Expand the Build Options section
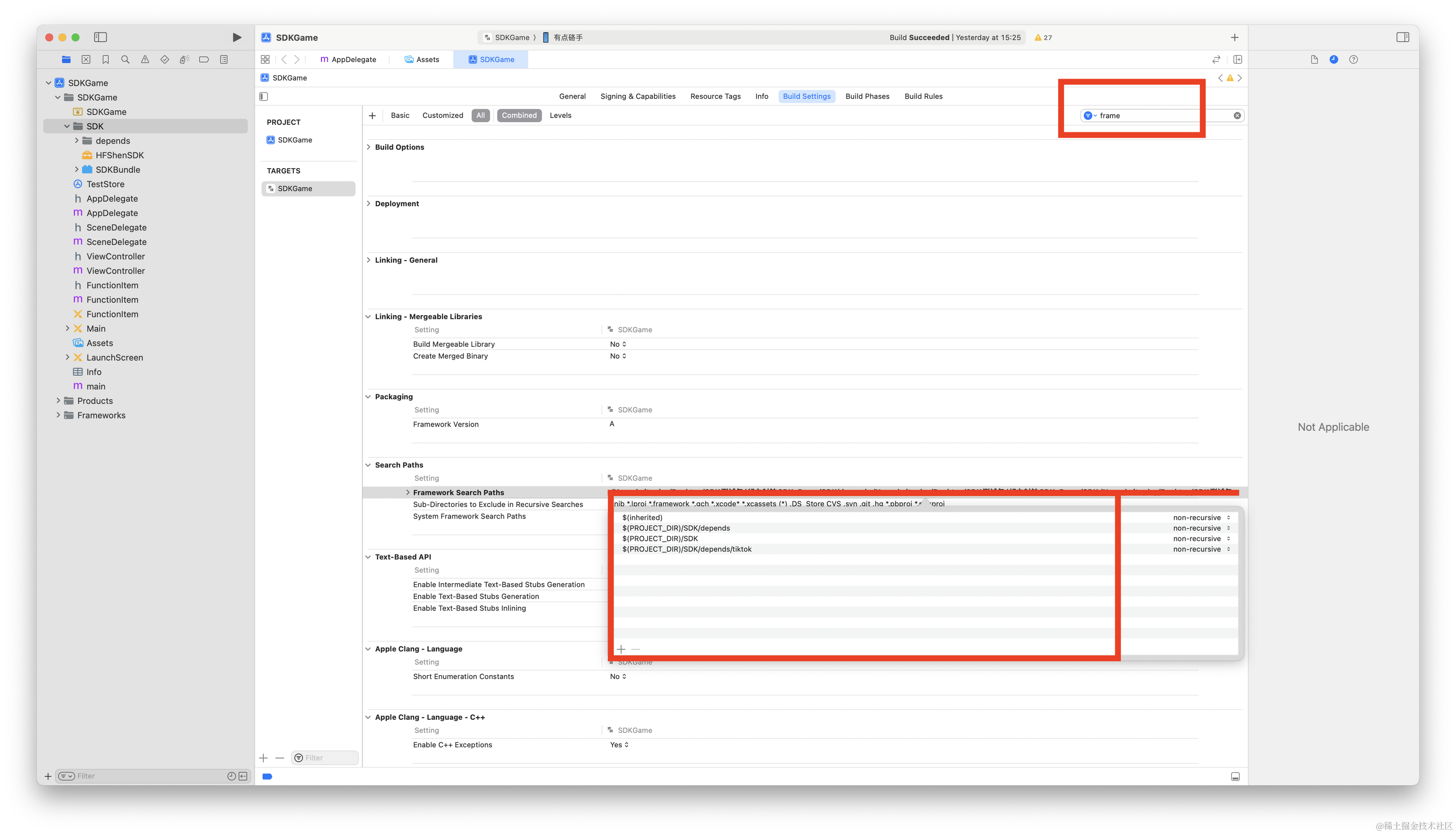Image resolution: width=1456 pixels, height=834 pixels. pyautogui.click(x=368, y=147)
